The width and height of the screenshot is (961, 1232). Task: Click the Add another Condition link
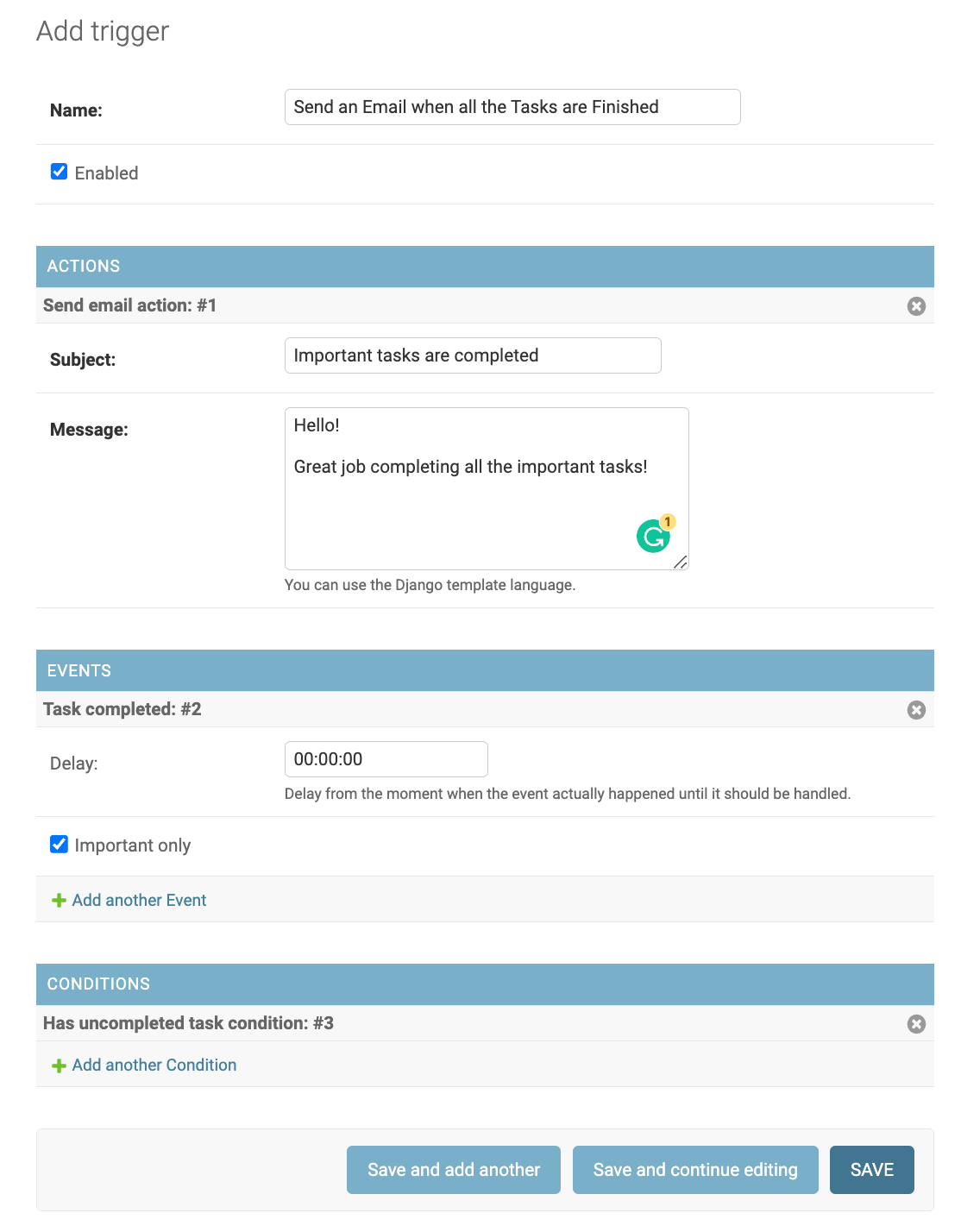point(154,1065)
